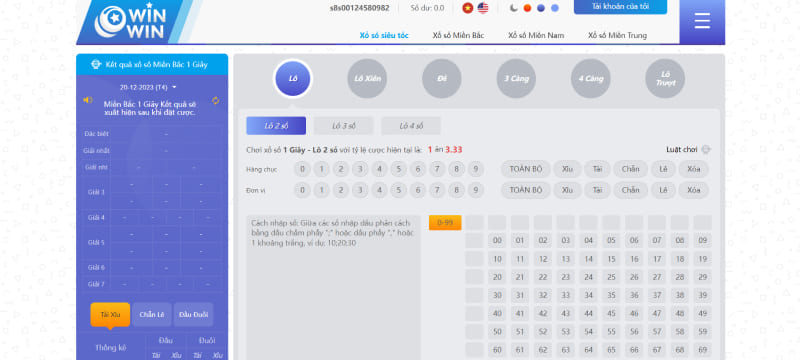Click account ID s8s00124580982

360,8
